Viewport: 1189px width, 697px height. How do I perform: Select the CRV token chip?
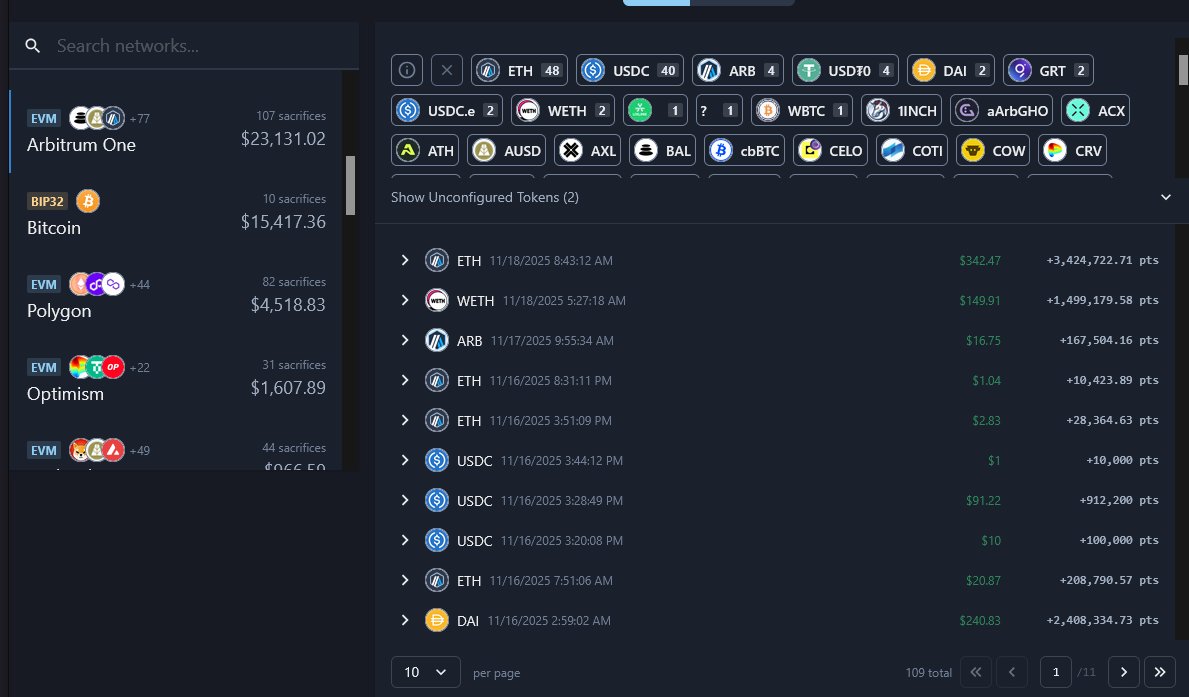[1072, 150]
